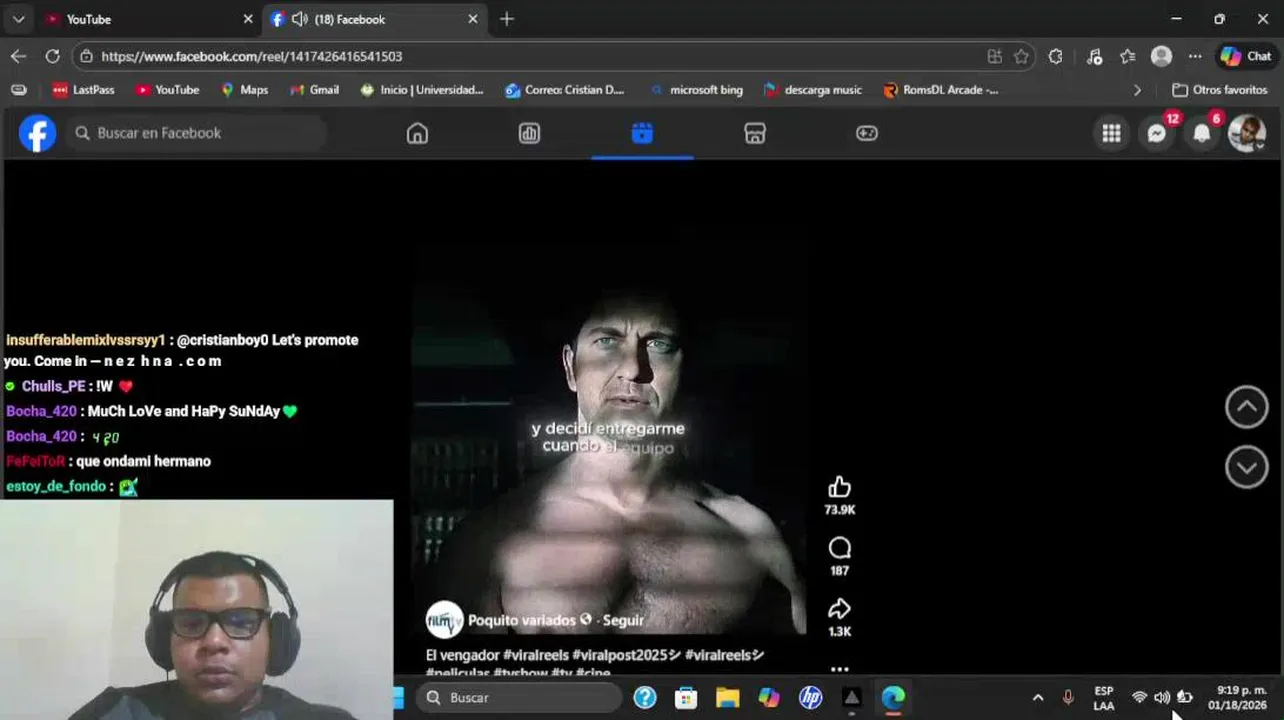This screenshot has width=1284, height=720.
Task: Open the descarga music bookmark
Action: click(813, 90)
